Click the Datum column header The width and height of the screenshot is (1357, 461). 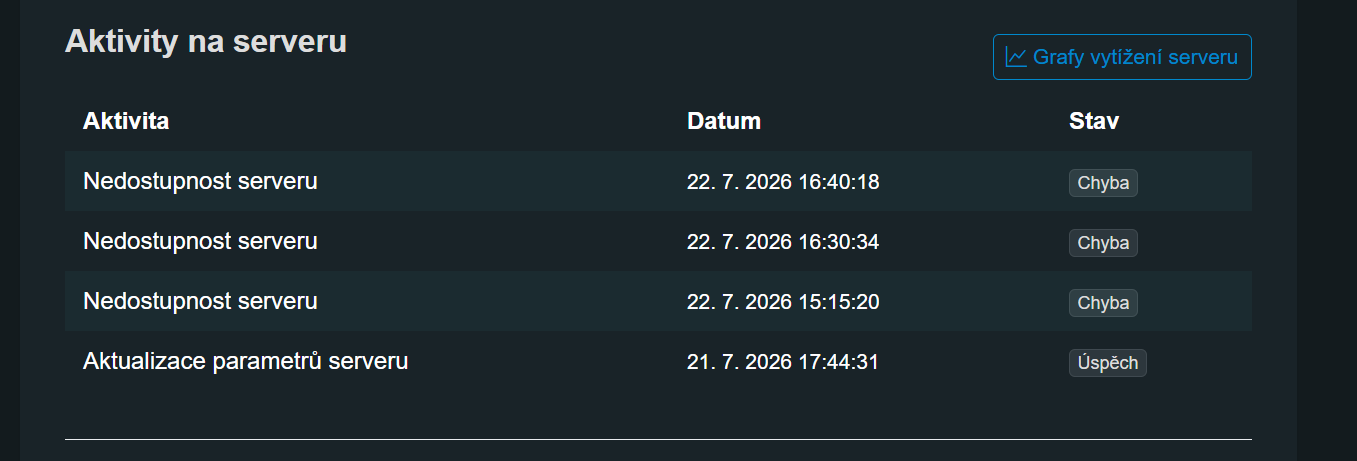[724, 121]
